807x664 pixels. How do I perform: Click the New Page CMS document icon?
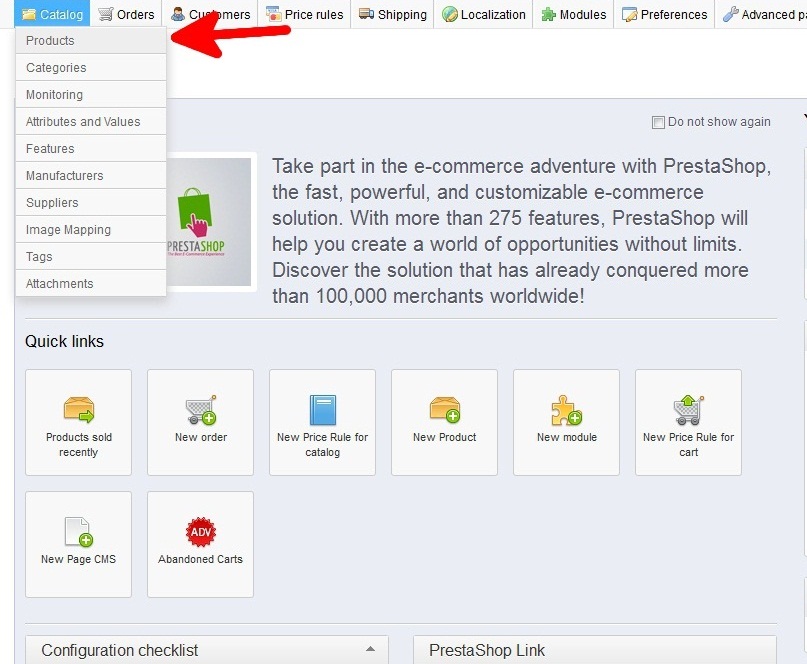click(x=79, y=532)
